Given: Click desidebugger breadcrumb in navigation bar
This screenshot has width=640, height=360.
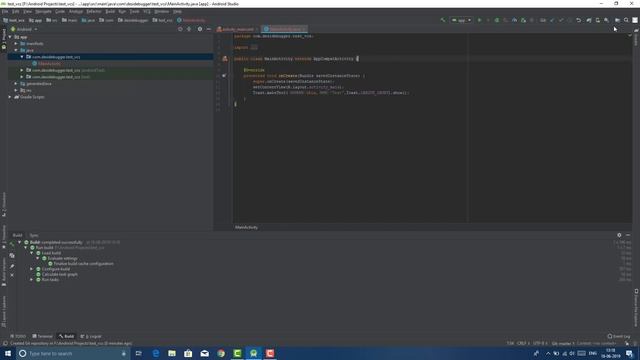Looking at the screenshot, I should [133, 20].
